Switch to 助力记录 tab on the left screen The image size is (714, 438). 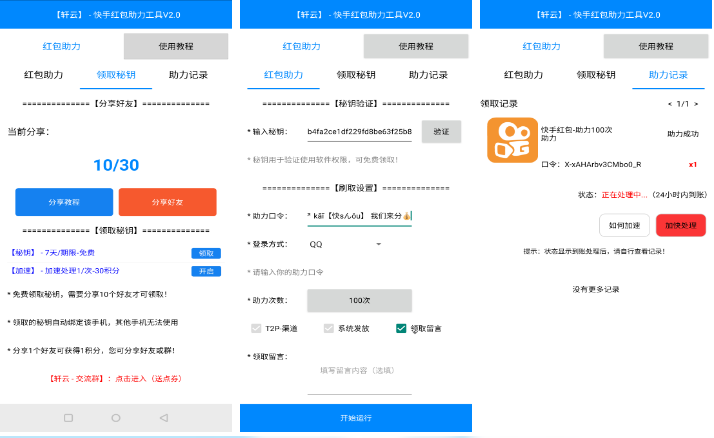[x=188, y=75]
